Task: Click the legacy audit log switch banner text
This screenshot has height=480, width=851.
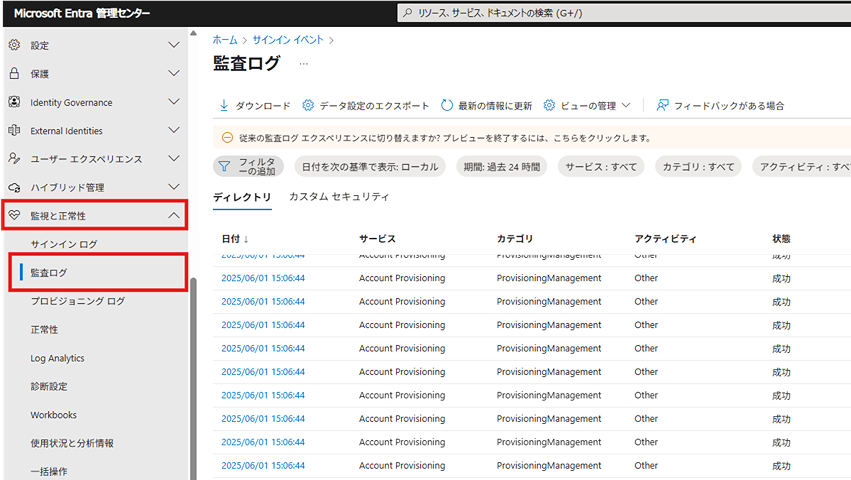Action: (445, 138)
